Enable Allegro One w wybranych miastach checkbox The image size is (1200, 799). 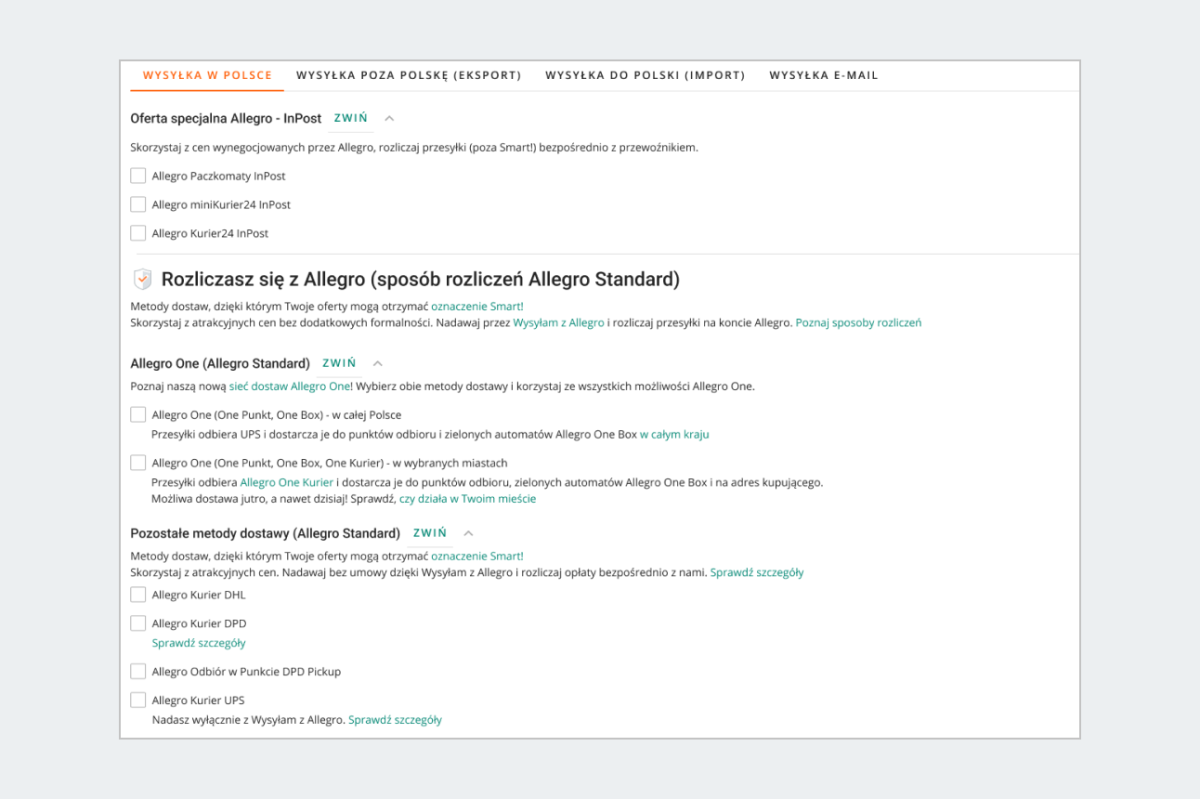tap(138, 463)
